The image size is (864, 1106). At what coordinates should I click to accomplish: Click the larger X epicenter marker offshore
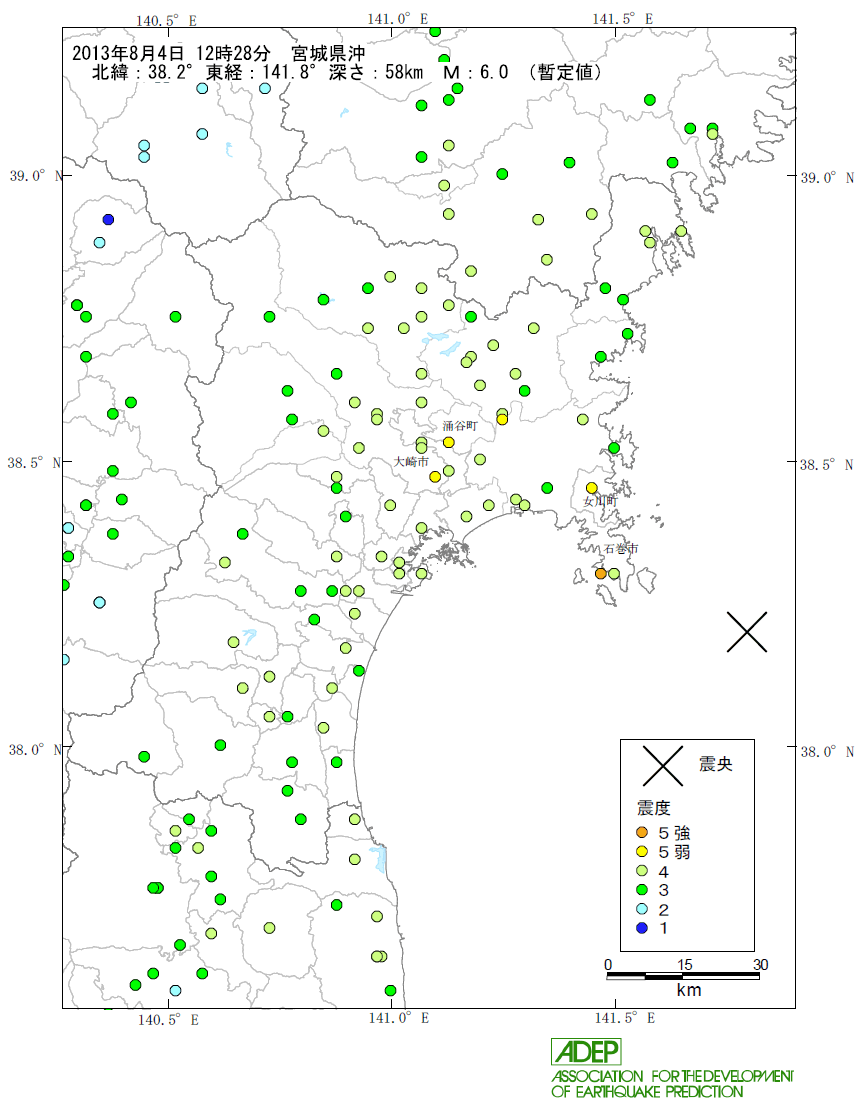pyautogui.click(x=747, y=632)
